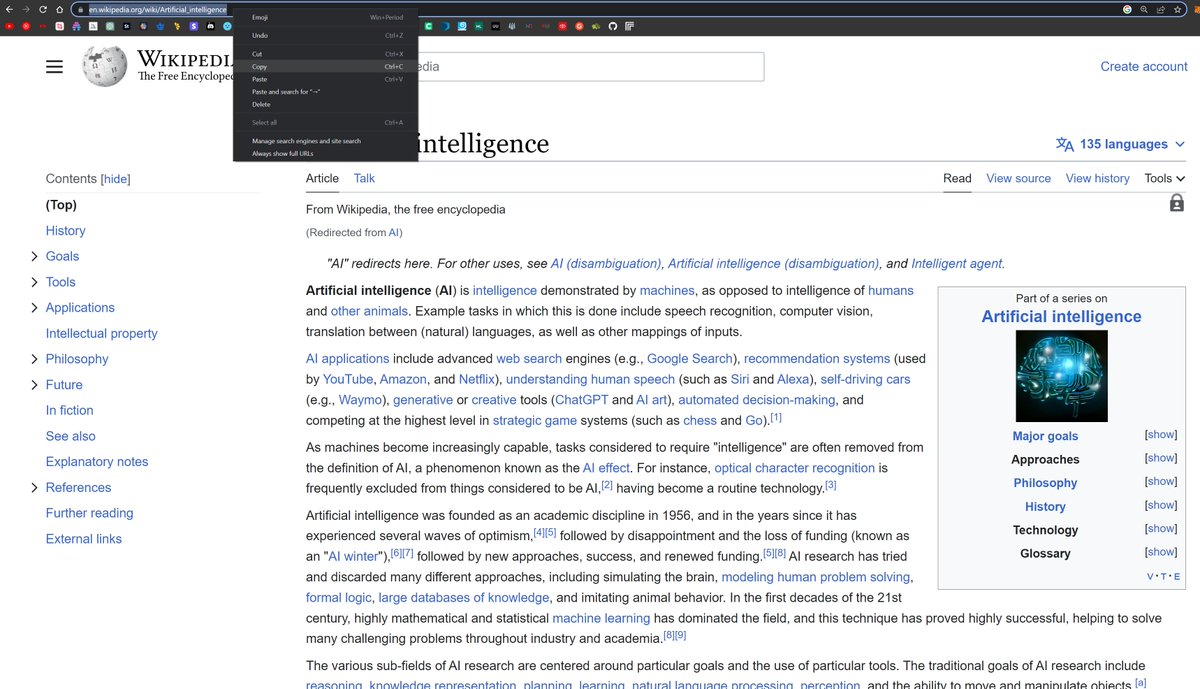Open the AI (disambiguation) link
The image size is (1200, 689).
606,264
